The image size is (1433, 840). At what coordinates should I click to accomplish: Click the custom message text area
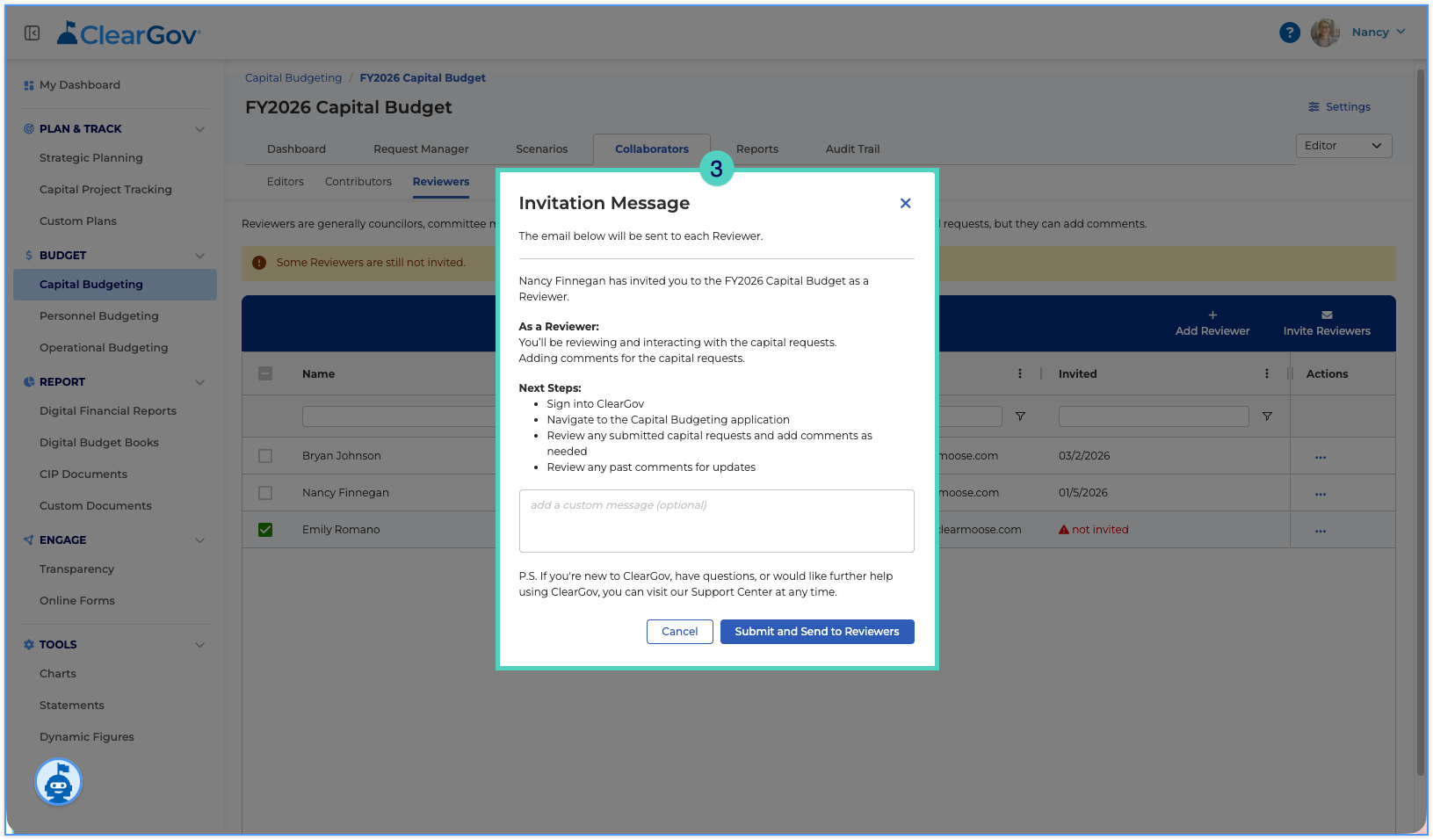tap(716, 521)
